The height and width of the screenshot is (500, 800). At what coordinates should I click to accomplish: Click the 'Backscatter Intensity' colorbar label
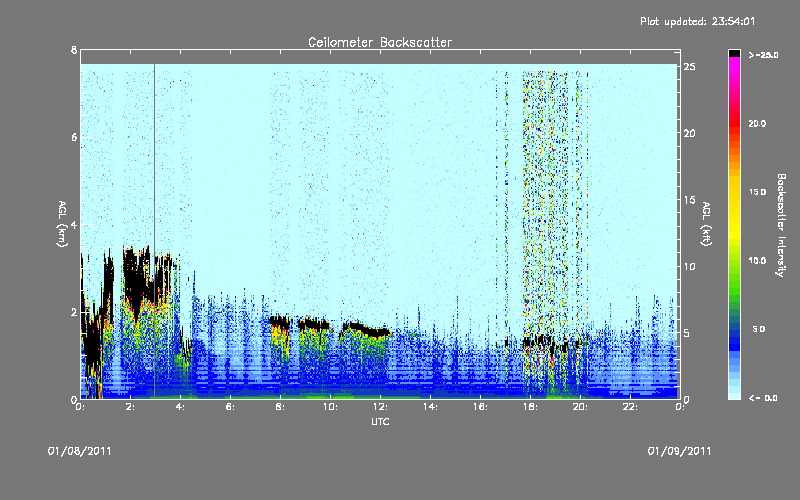click(x=781, y=225)
